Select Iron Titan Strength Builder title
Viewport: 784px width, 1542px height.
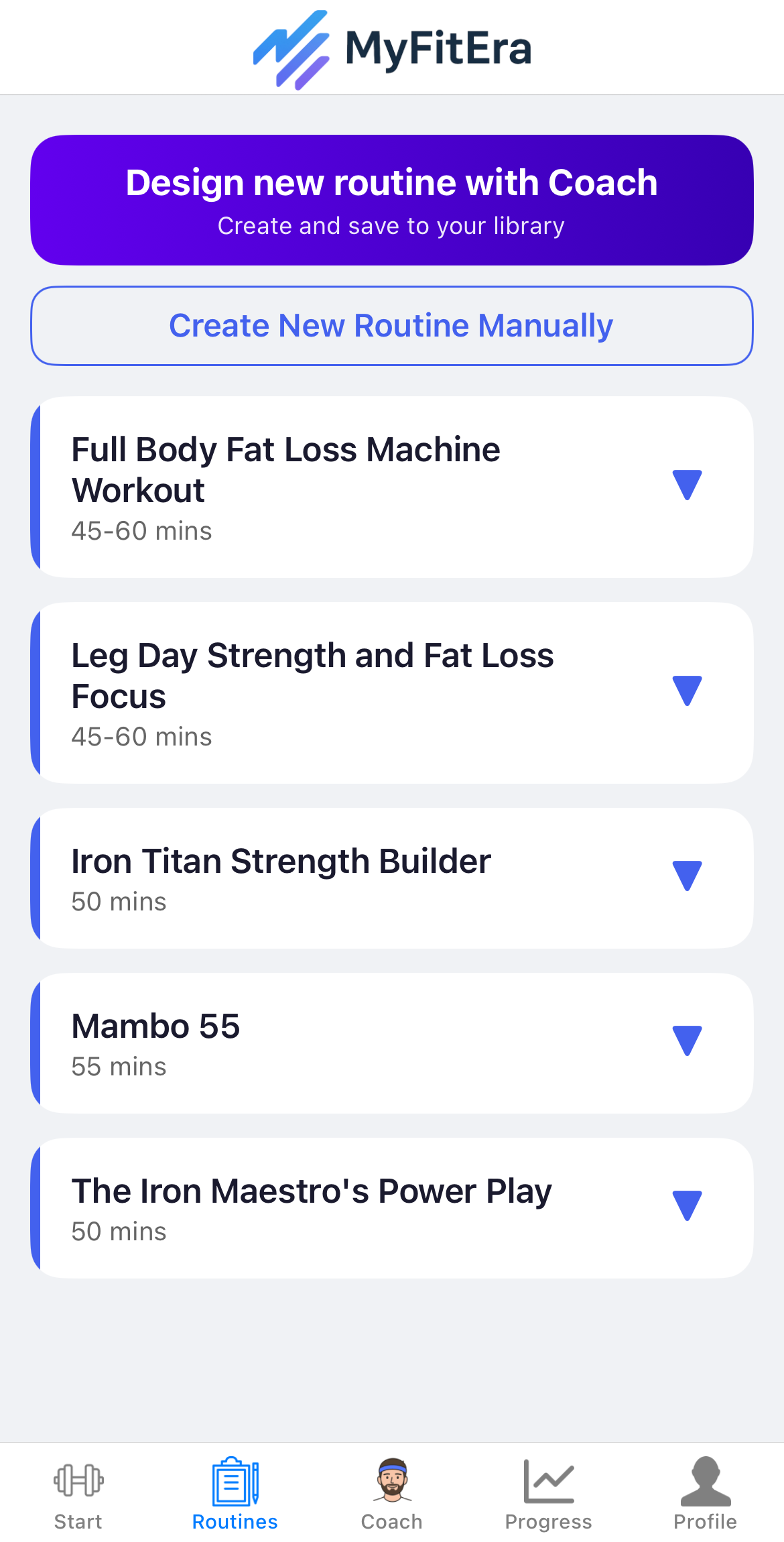pos(281,862)
